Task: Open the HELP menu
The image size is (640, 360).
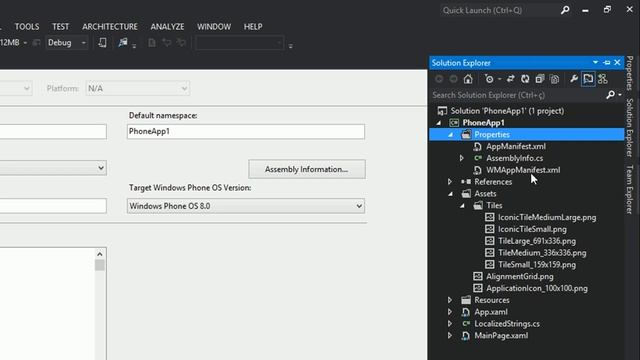Action: [253, 27]
